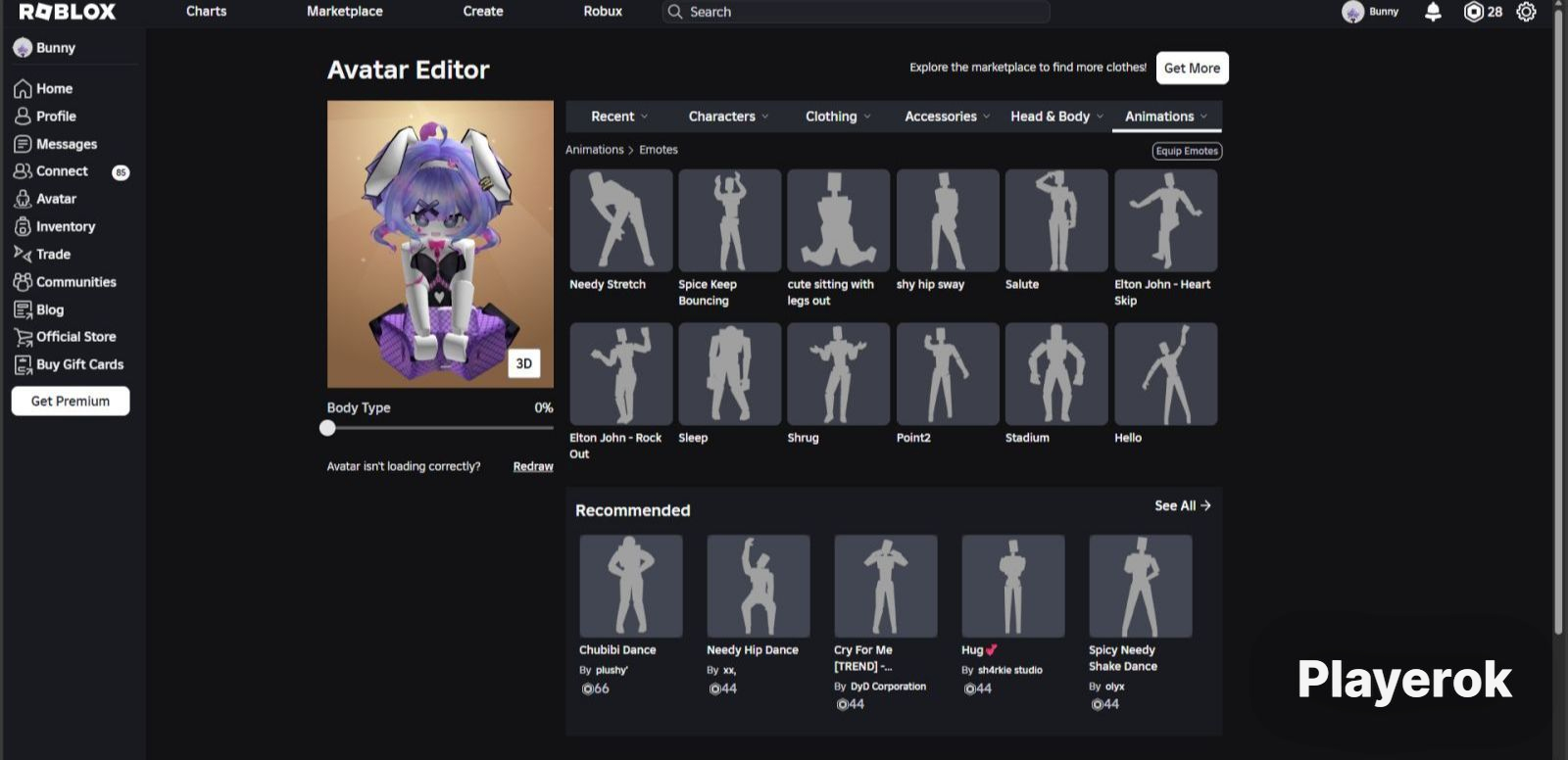Open Buy Gift Cards sidebar icon
The height and width of the screenshot is (760, 1568).
(x=23, y=364)
